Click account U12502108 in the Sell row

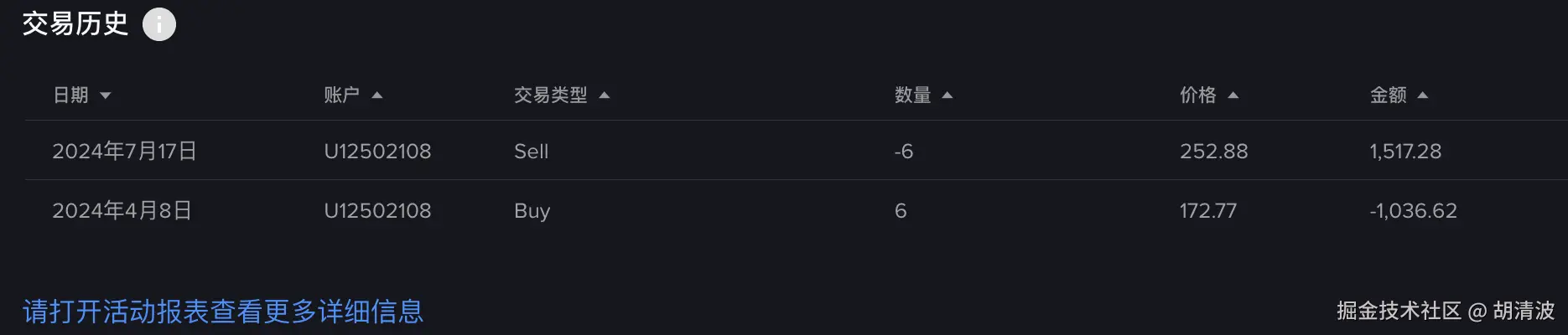(x=377, y=152)
